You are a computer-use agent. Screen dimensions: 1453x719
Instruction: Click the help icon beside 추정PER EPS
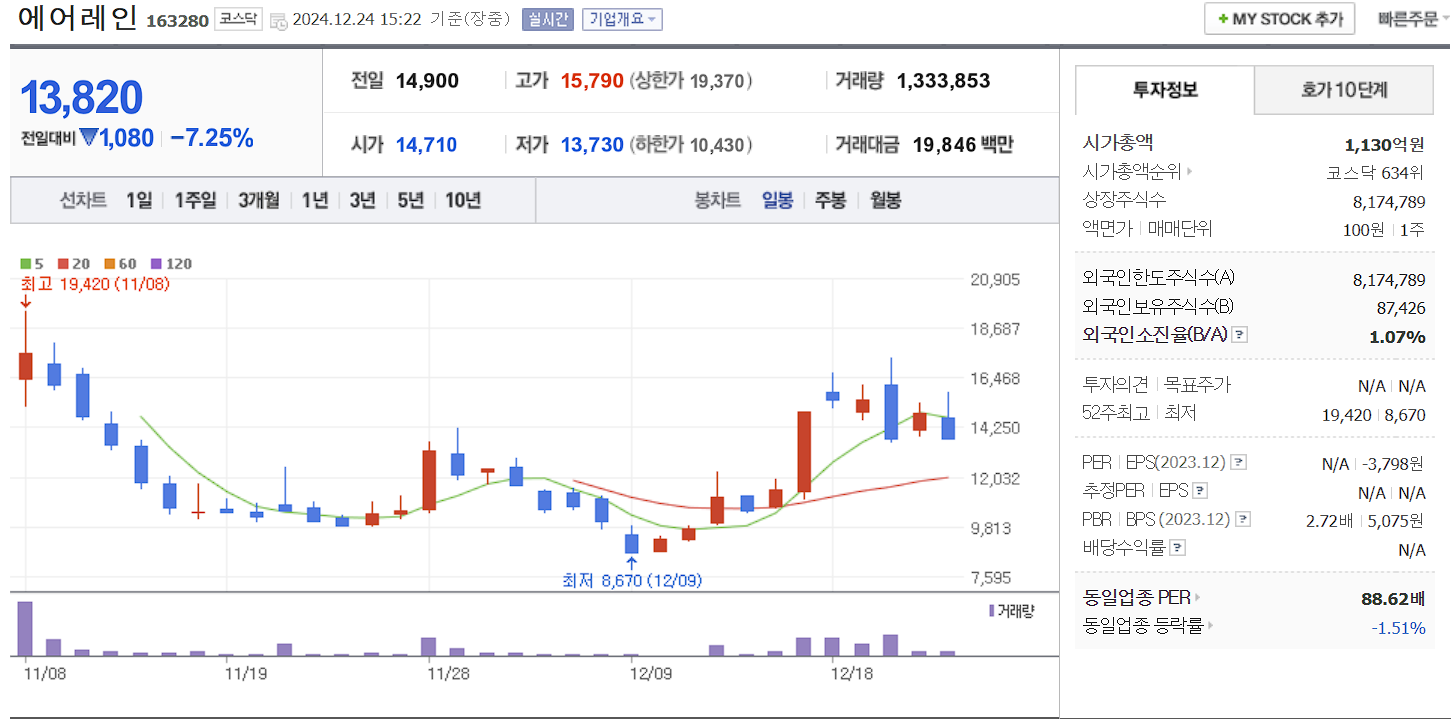(1200, 490)
